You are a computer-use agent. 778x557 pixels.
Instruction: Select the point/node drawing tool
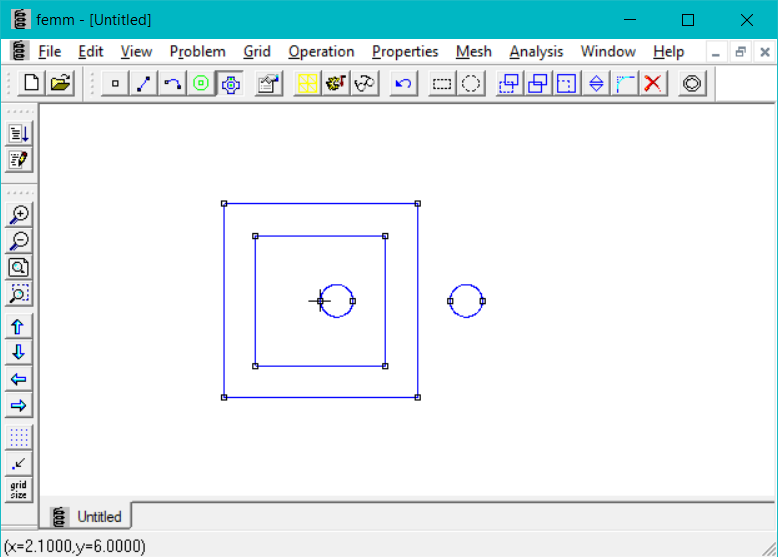(115, 84)
